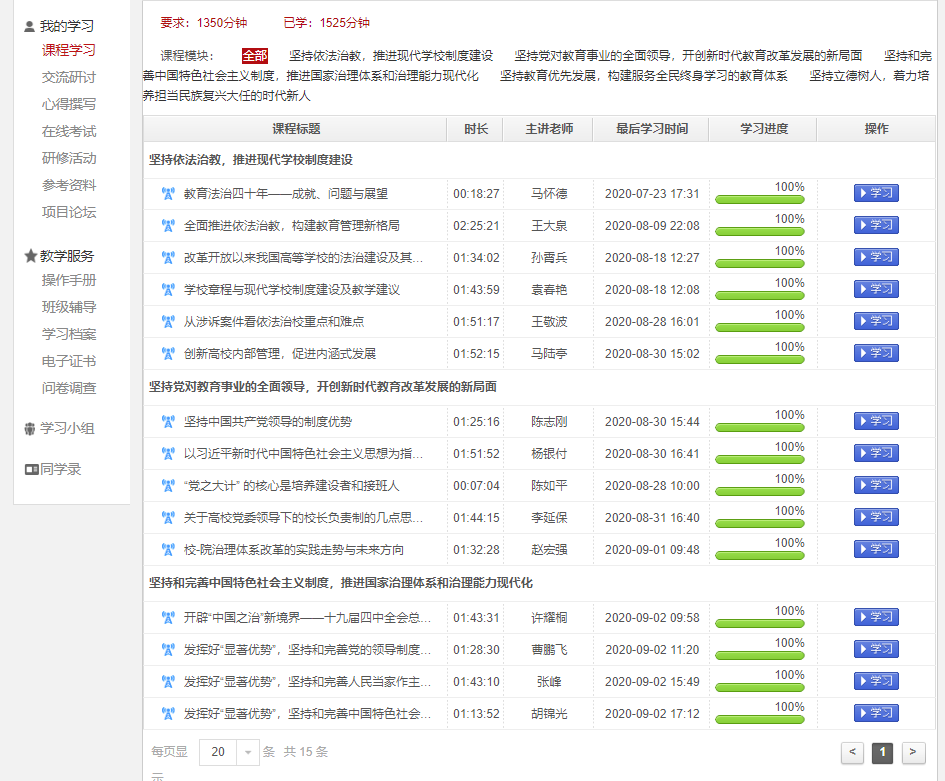This screenshot has height=781, width=945.
Task: Click page number 1 in pagination
Action: point(882,752)
